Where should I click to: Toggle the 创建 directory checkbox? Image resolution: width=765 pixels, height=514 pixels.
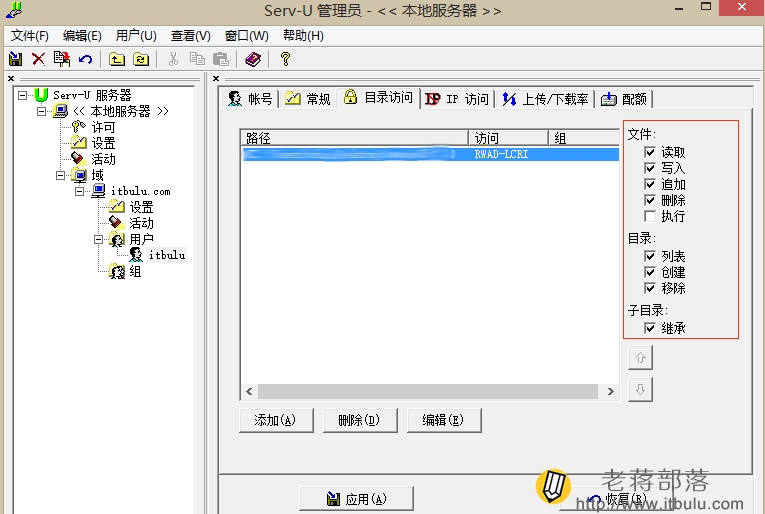(650, 272)
